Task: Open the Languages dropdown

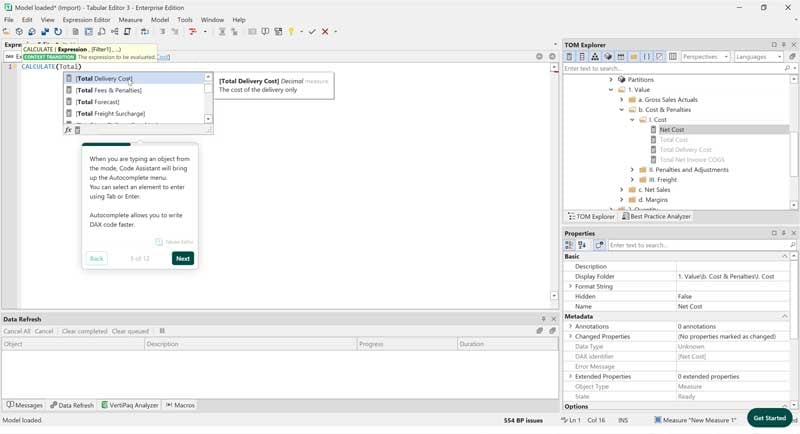Action: (759, 57)
